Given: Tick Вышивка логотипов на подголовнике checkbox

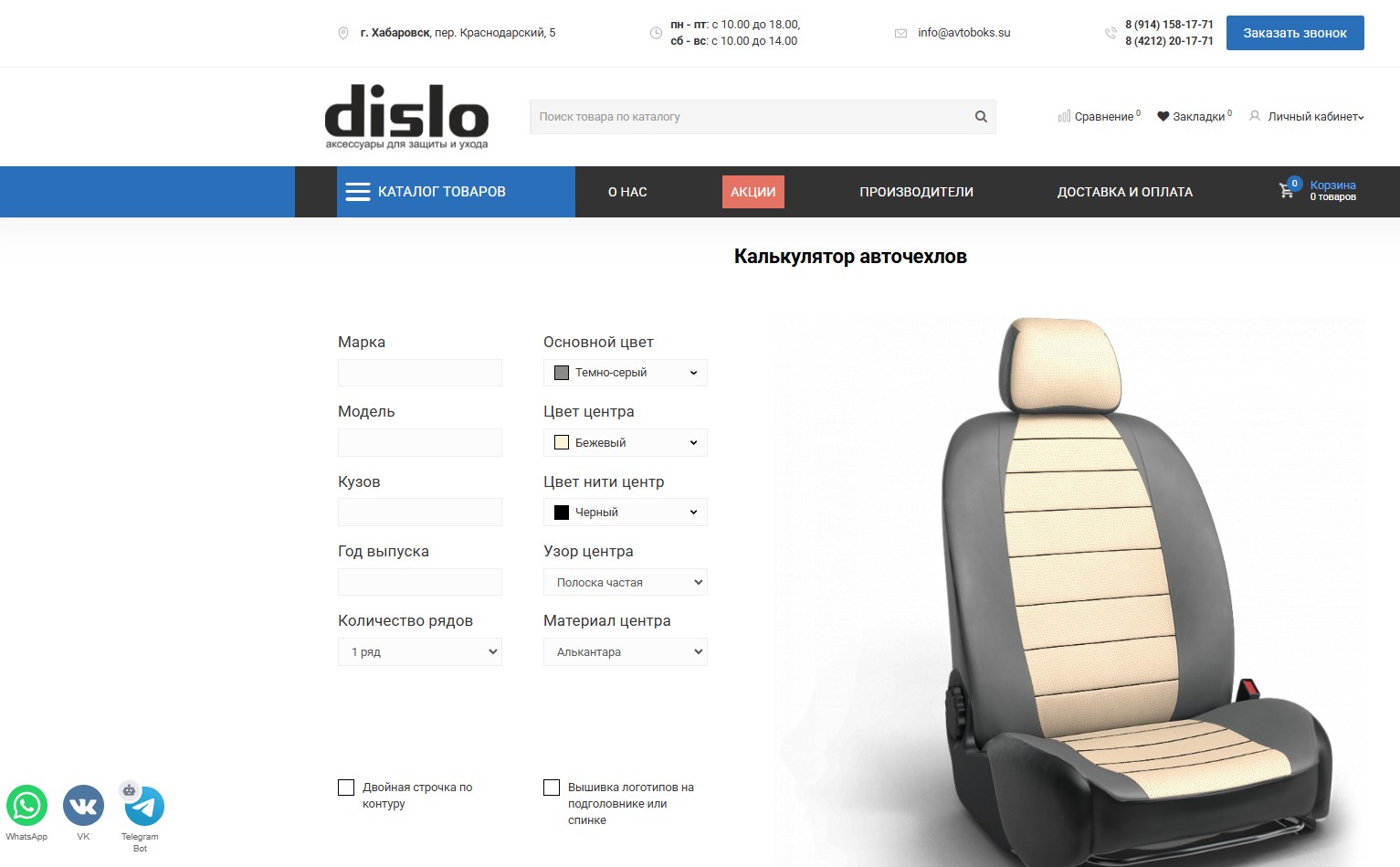Looking at the screenshot, I should click(552, 788).
